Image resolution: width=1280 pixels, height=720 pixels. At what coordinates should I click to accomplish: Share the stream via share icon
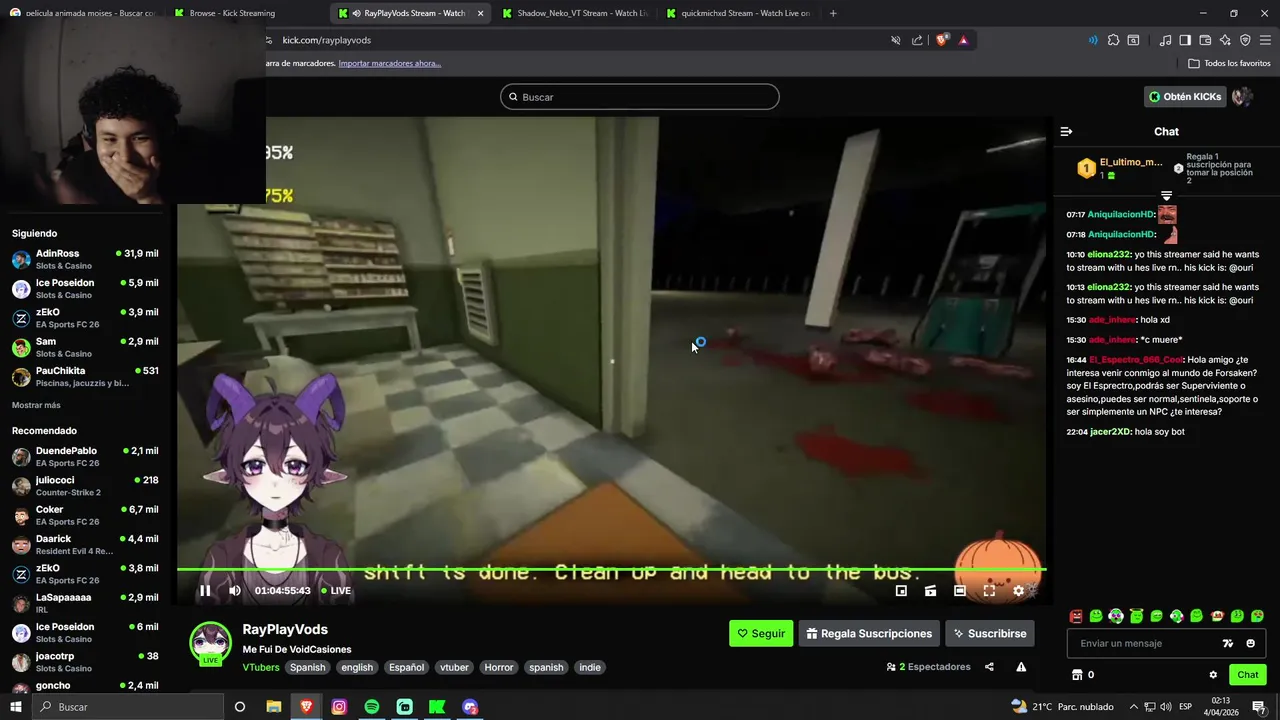(x=989, y=667)
